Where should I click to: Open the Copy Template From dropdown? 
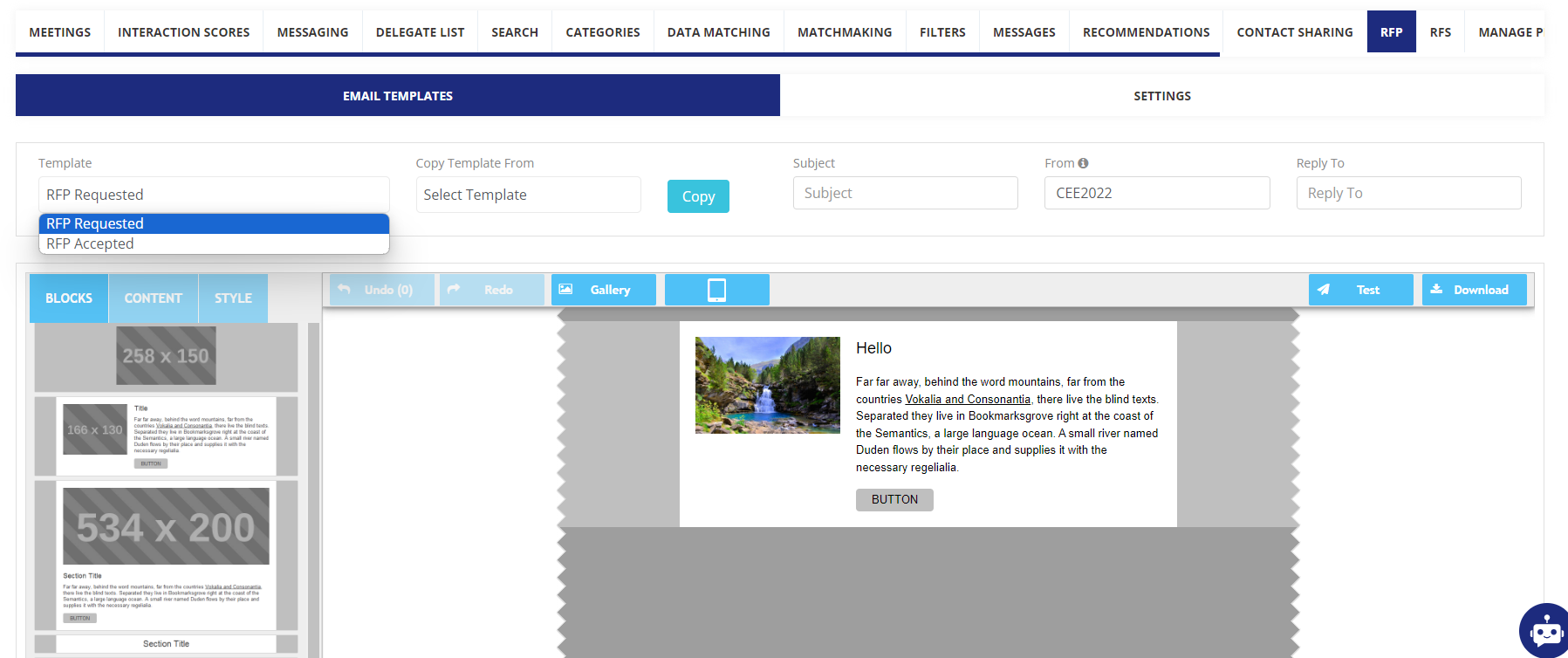click(x=528, y=195)
